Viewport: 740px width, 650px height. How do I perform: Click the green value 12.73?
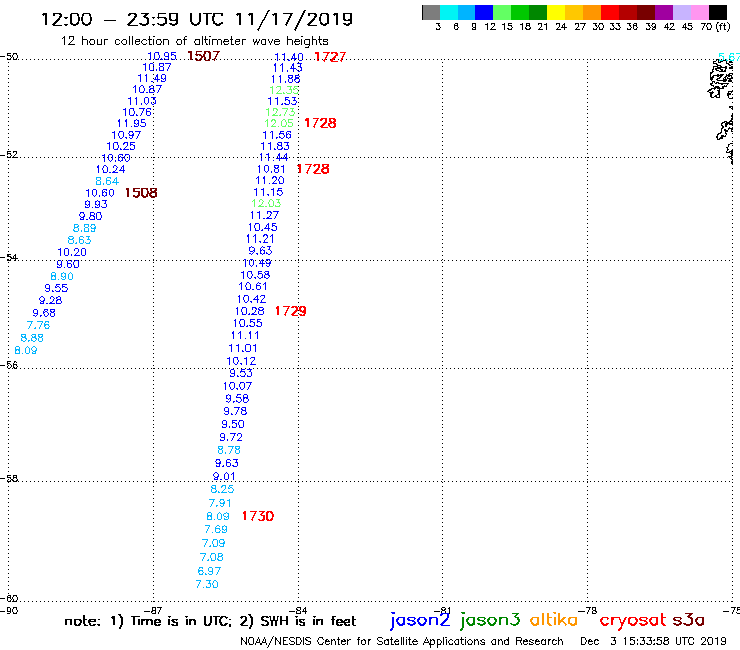pos(280,112)
